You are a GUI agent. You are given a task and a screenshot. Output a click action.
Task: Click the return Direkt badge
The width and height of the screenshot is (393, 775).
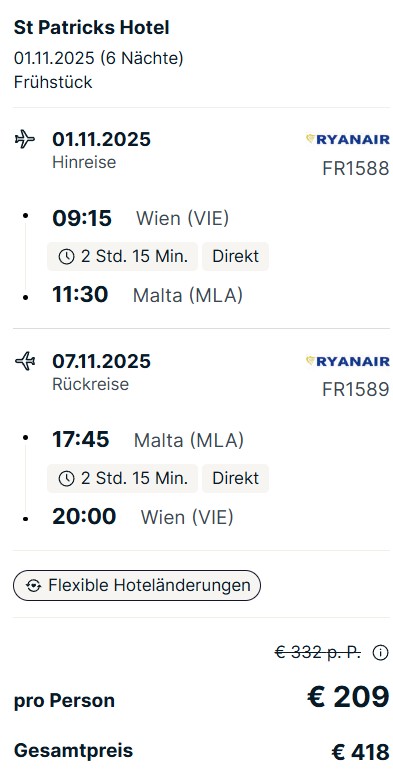pos(235,478)
